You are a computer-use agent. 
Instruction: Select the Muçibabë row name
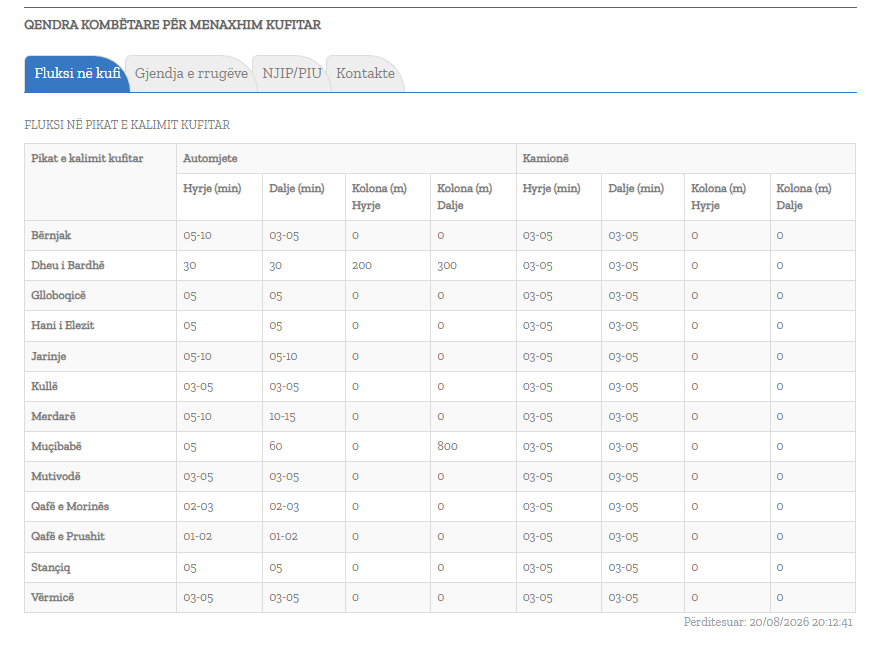(x=56, y=446)
